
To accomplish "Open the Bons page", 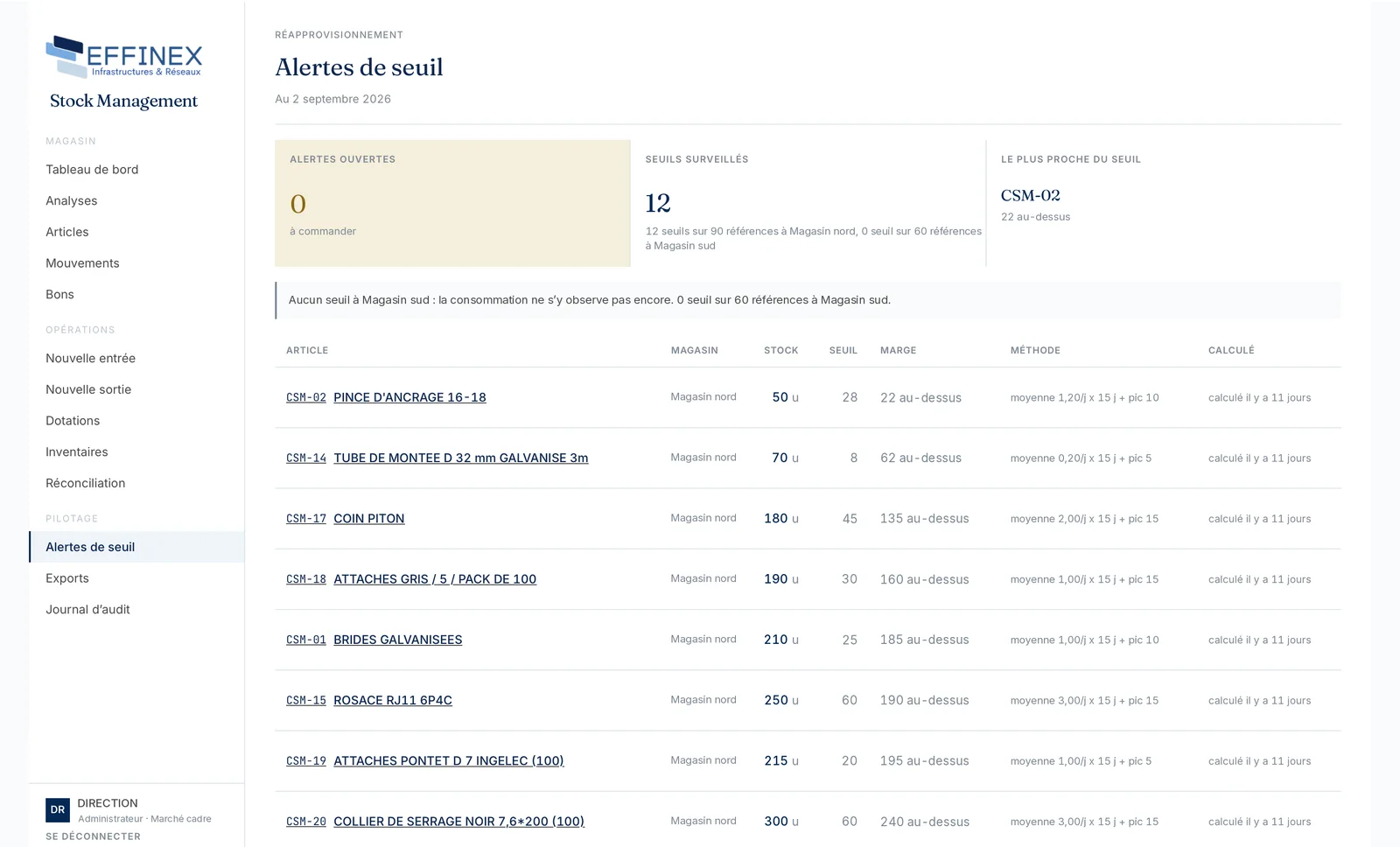I will (59, 295).
